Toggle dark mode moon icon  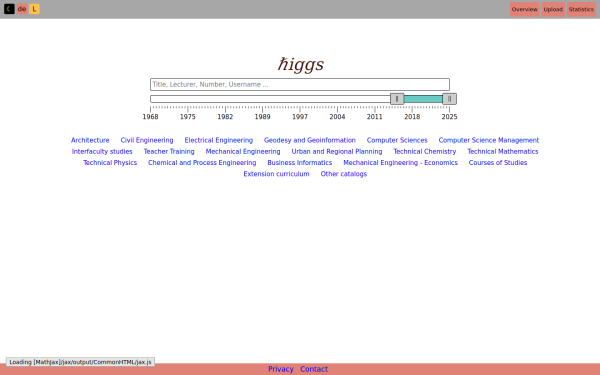(x=9, y=9)
